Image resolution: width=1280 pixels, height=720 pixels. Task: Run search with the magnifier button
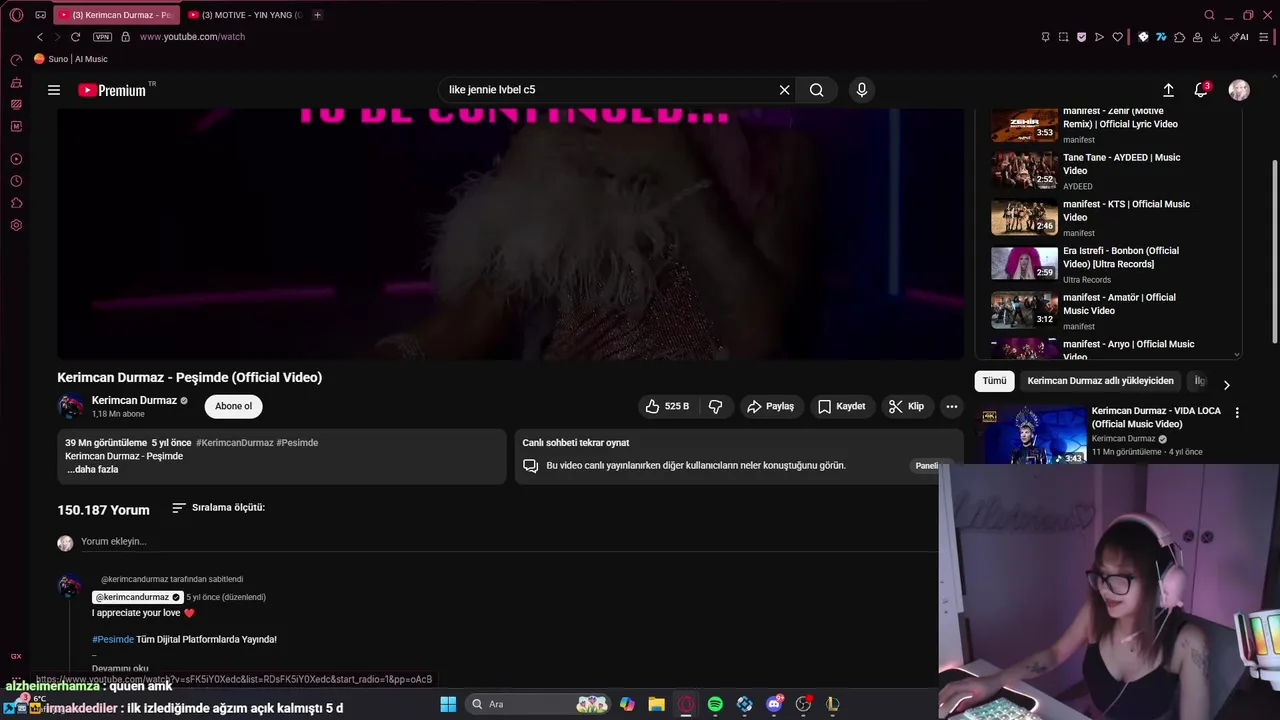[x=817, y=90]
